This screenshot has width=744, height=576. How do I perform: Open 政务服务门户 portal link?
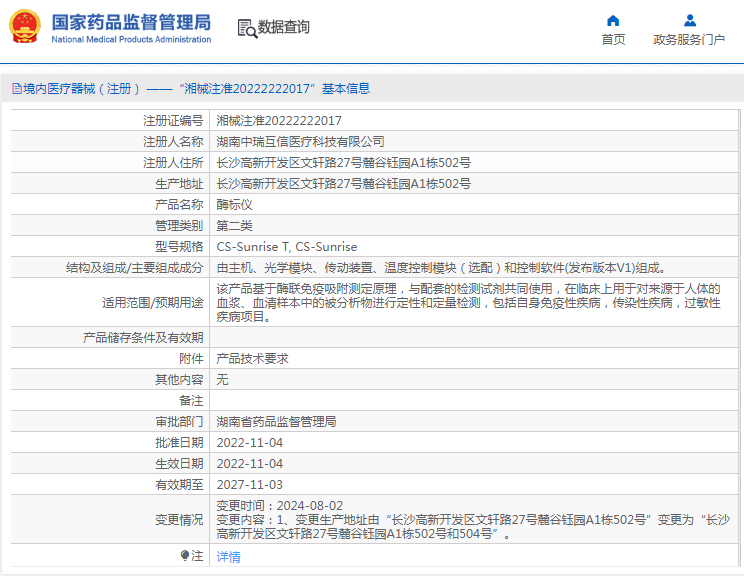pyautogui.click(x=689, y=39)
